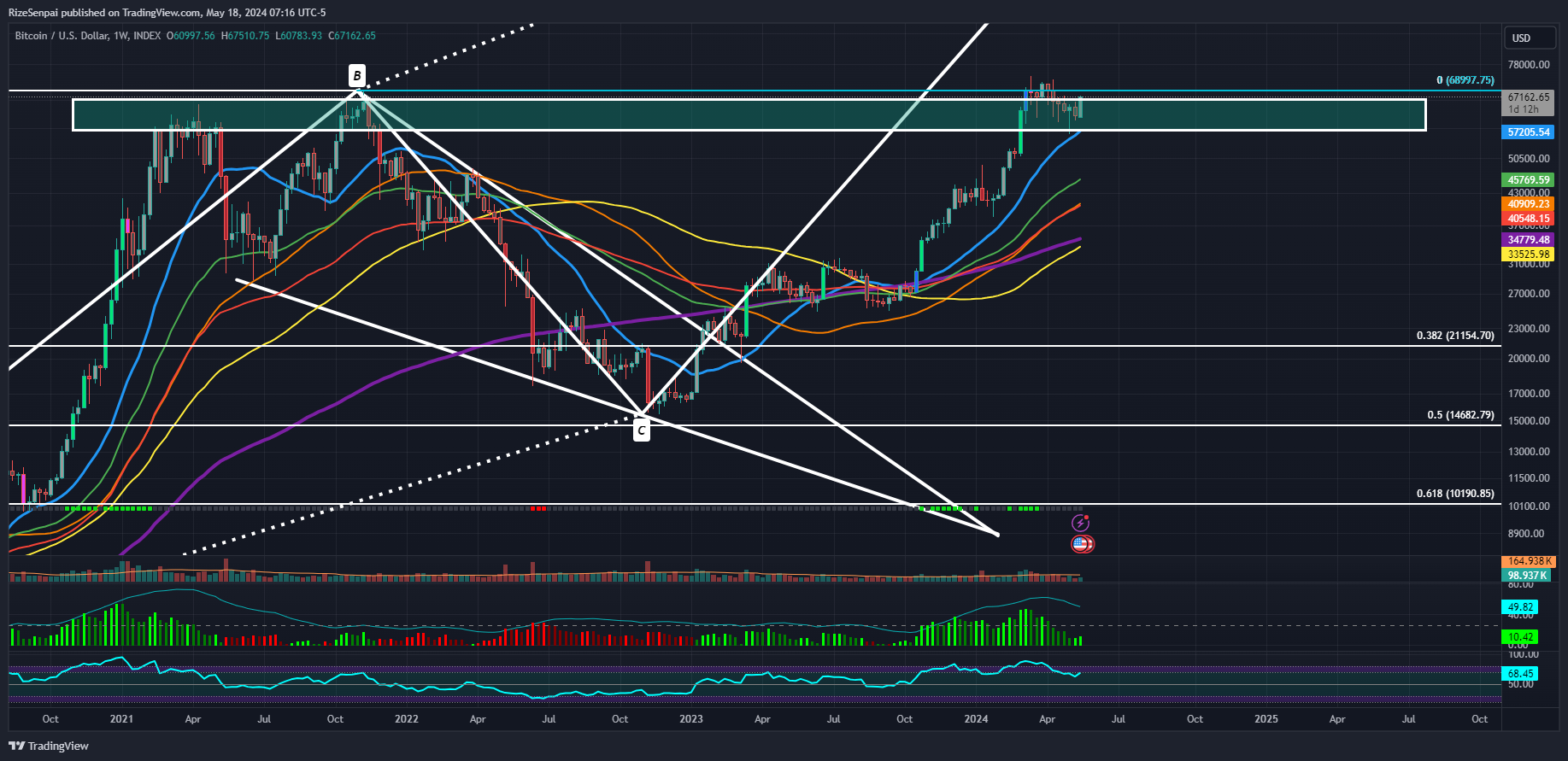Click the 8900.00 price axis value
The image size is (1568, 761).
coord(1526,534)
